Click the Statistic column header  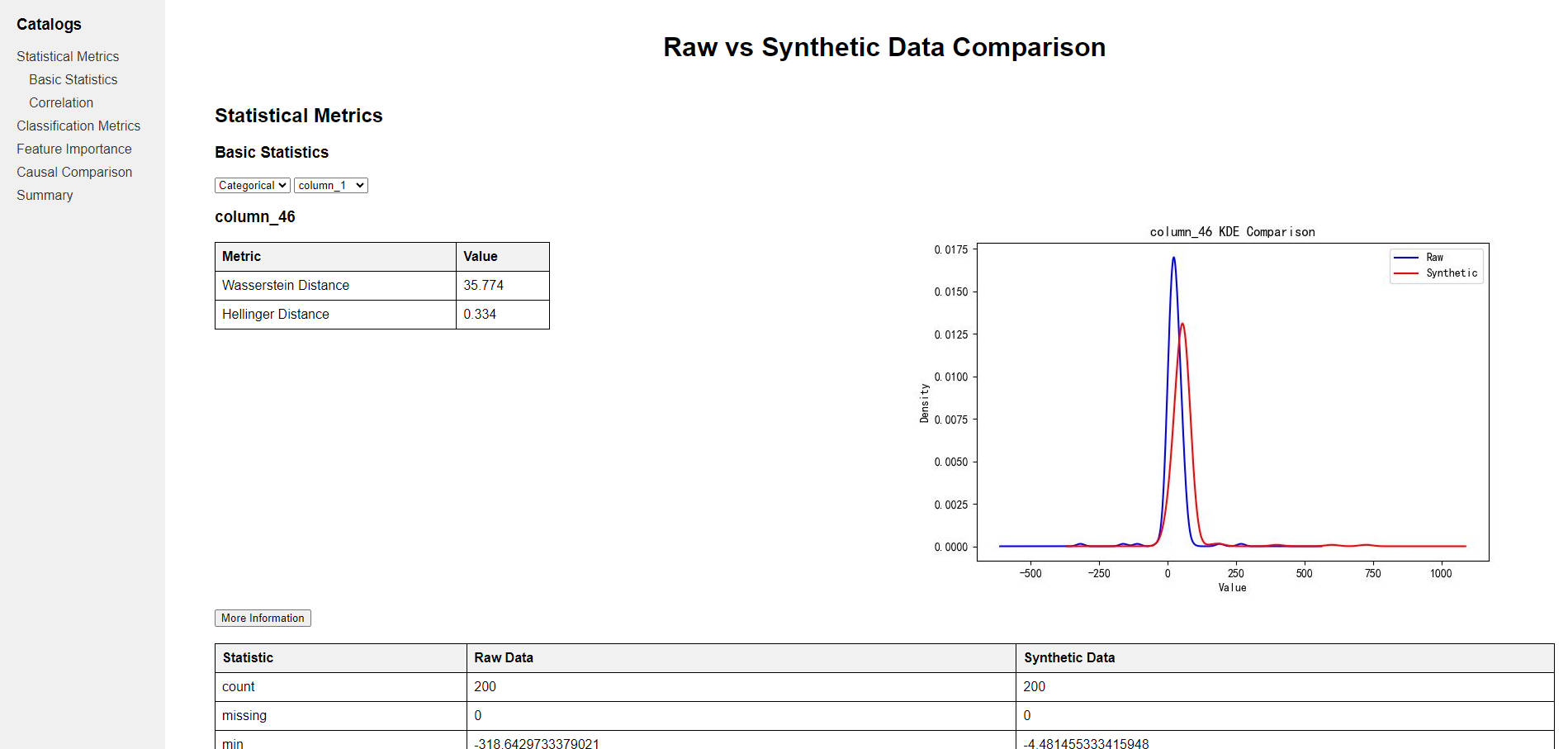pyautogui.click(x=341, y=658)
